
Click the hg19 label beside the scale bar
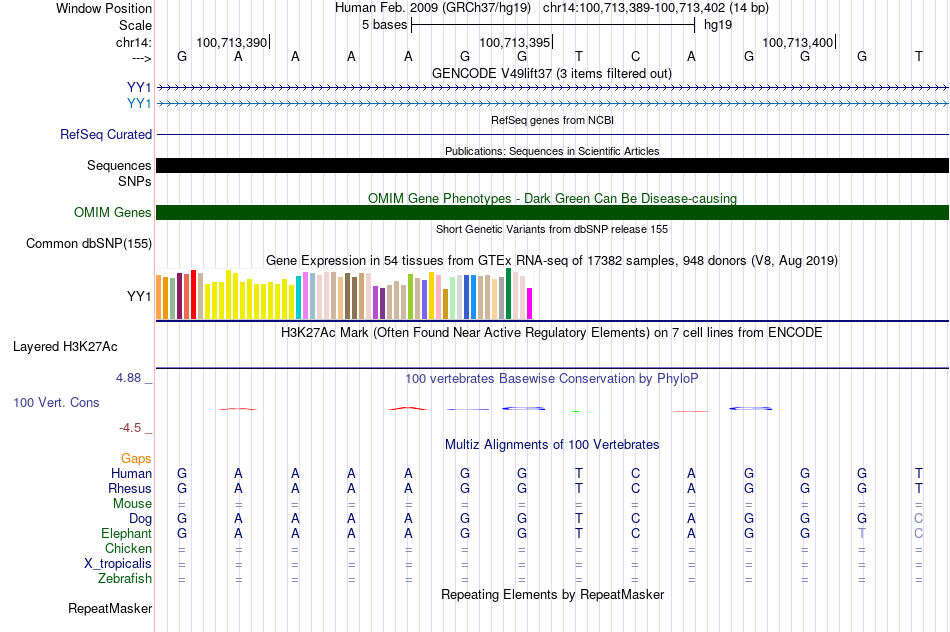(718, 25)
